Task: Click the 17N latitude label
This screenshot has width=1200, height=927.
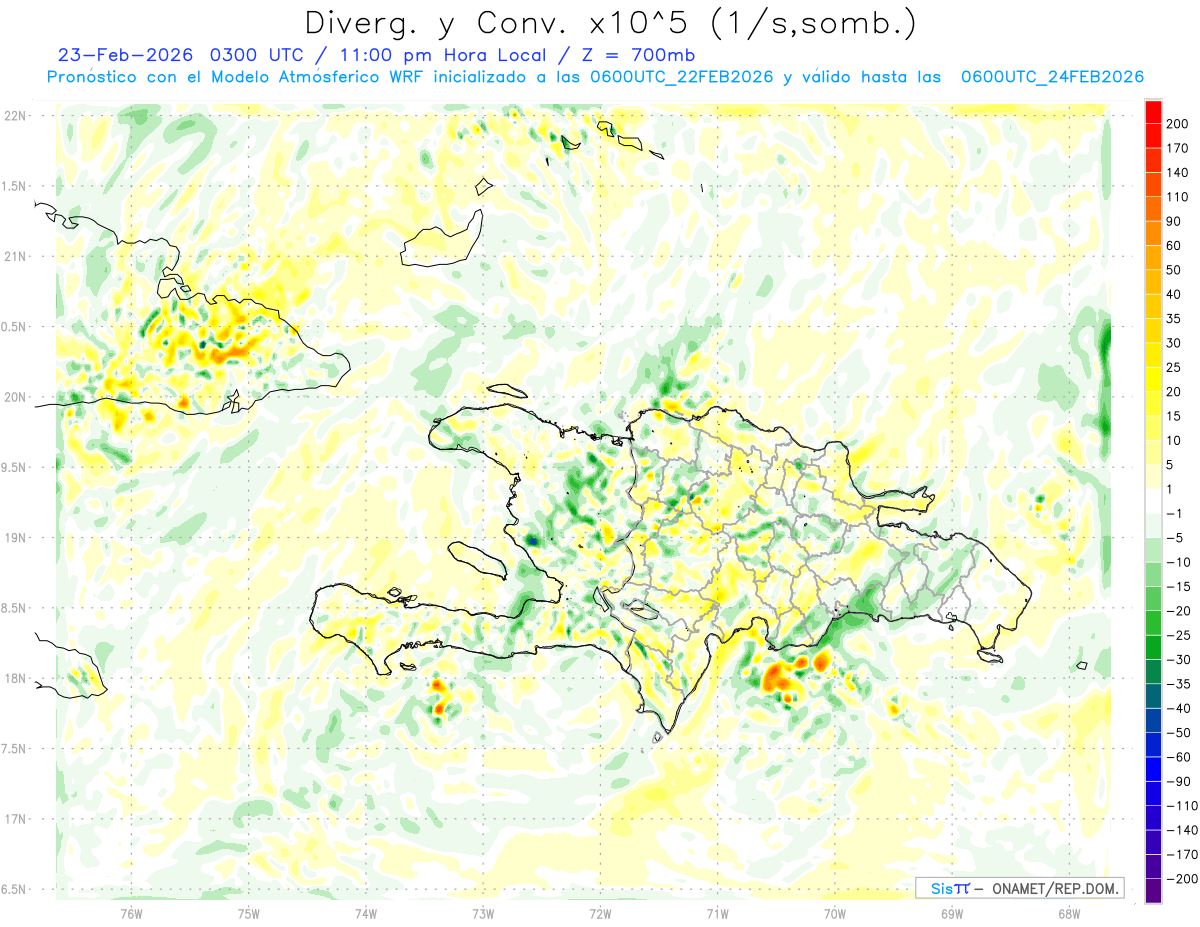Action: click(15, 820)
